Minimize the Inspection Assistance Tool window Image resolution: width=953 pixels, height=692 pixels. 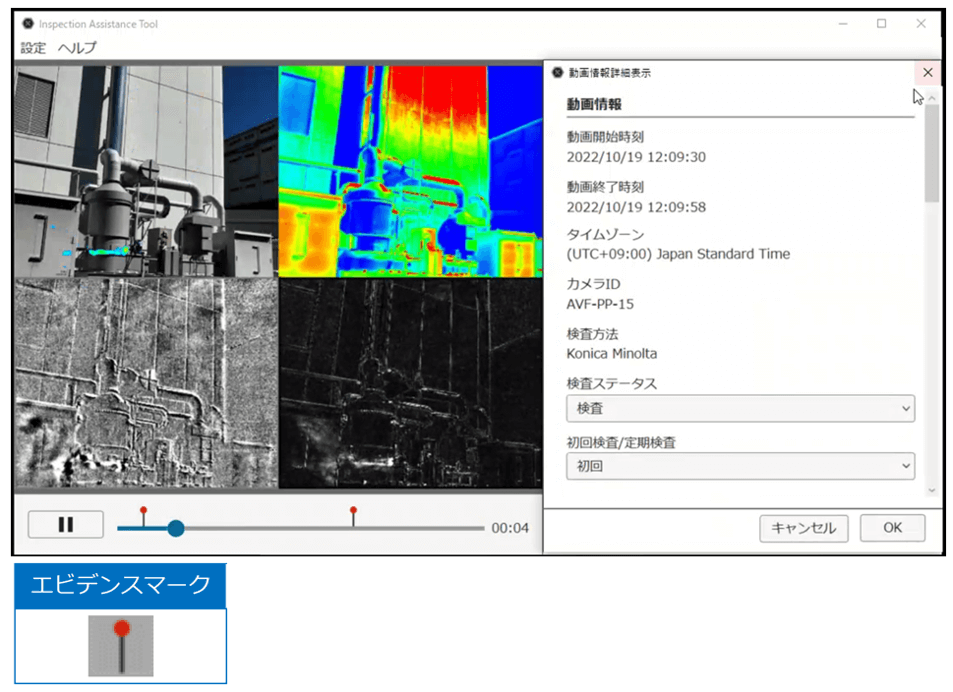point(843,24)
